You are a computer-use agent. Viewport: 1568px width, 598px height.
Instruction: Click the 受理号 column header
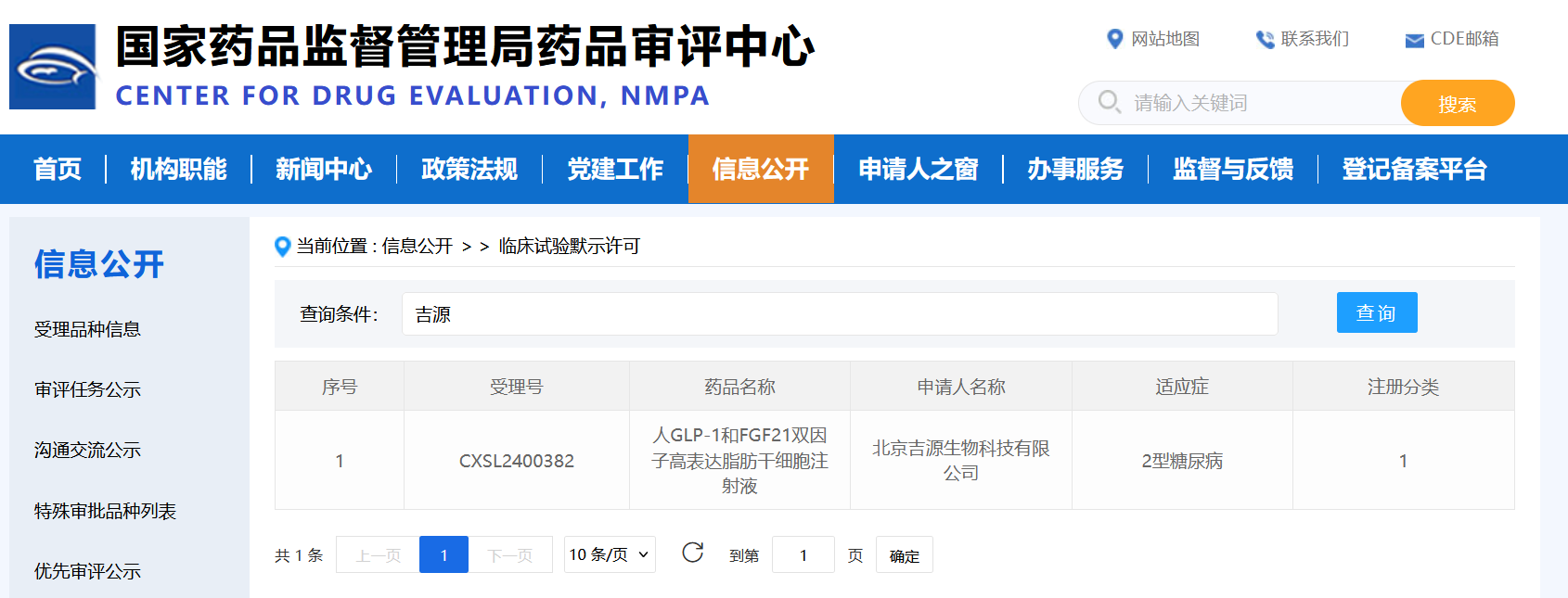point(517,387)
